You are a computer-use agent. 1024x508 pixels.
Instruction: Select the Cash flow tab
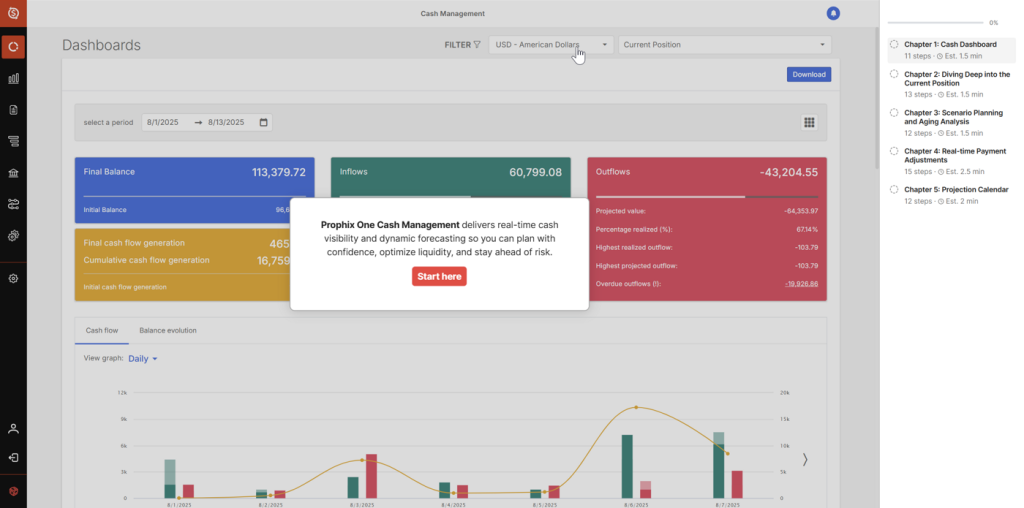coord(102,330)
